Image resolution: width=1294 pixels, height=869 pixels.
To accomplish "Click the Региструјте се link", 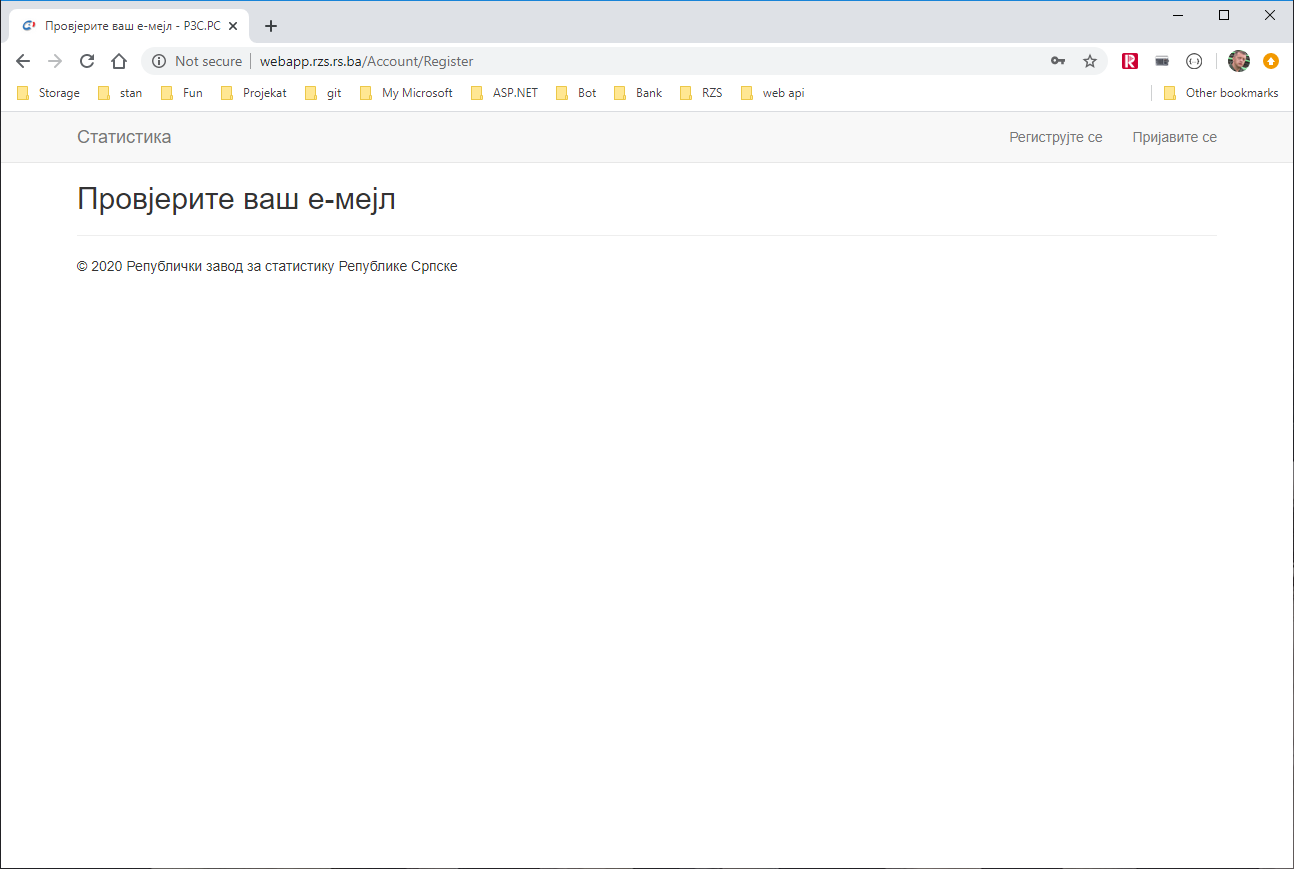I will point(1055,137).
